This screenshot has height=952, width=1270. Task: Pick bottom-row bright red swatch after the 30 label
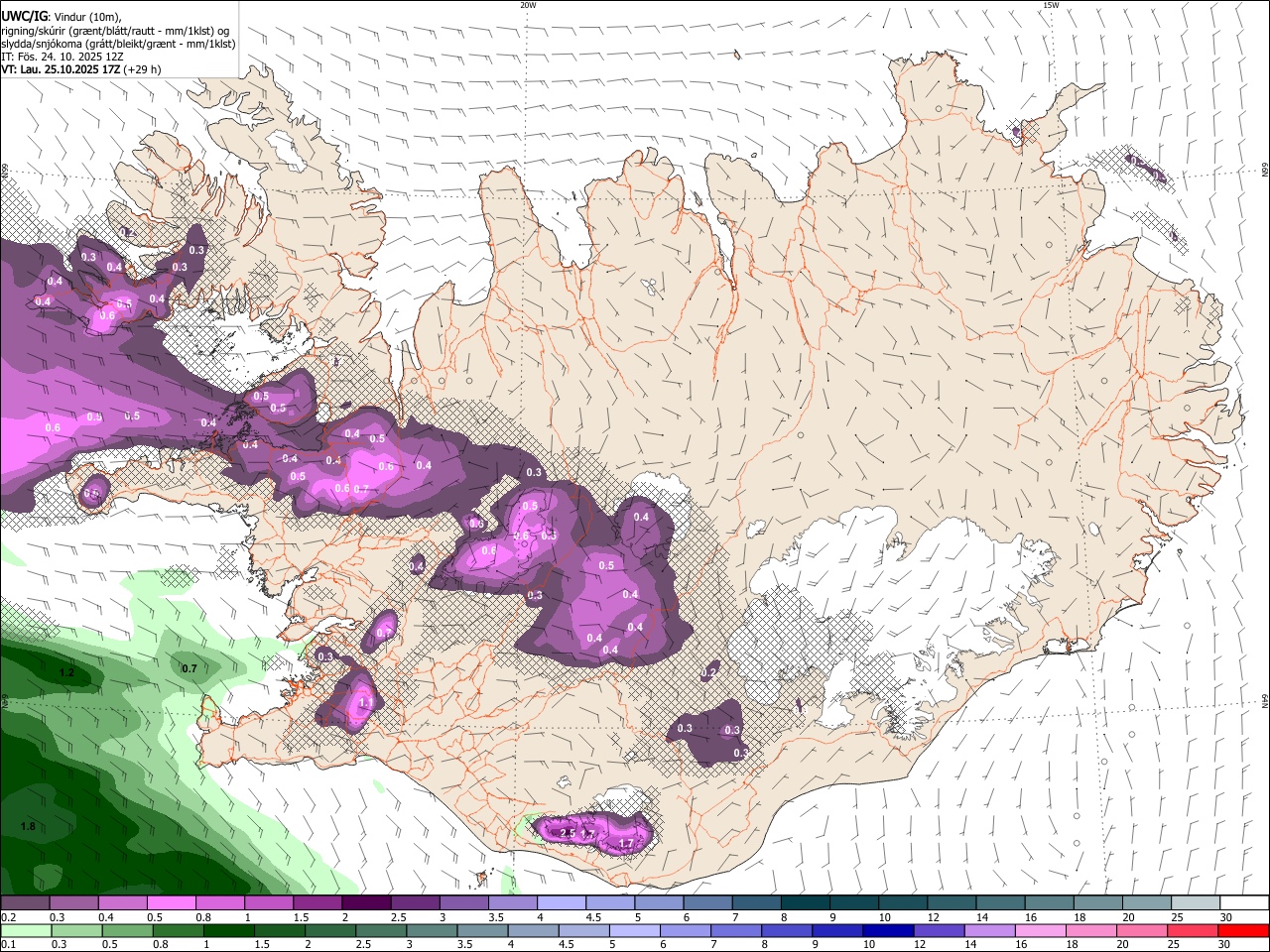pos(1243,930)
